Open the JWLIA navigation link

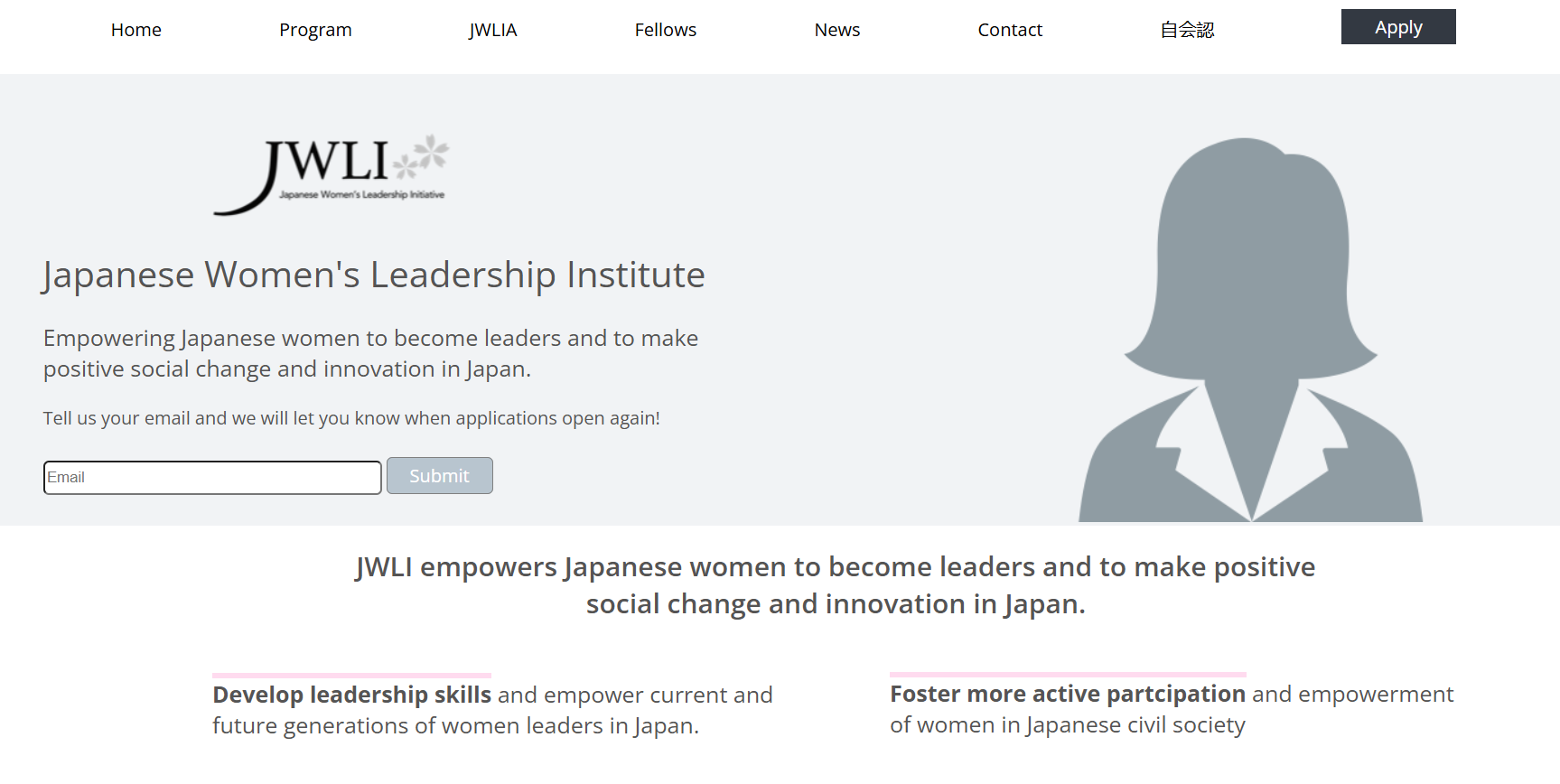click(x=492, y=30)
